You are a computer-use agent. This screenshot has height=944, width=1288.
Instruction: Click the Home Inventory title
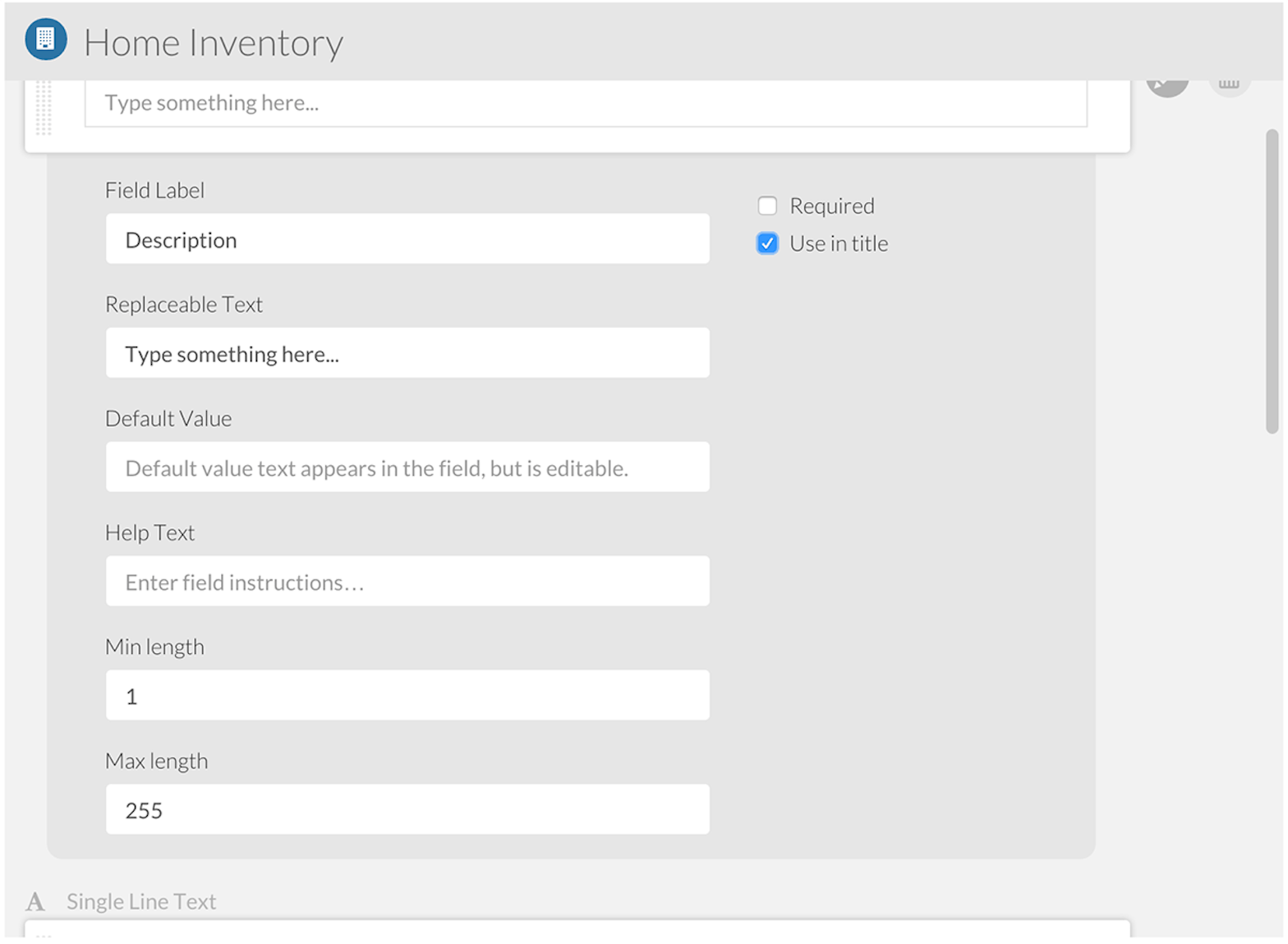click(x=214, y=43)
